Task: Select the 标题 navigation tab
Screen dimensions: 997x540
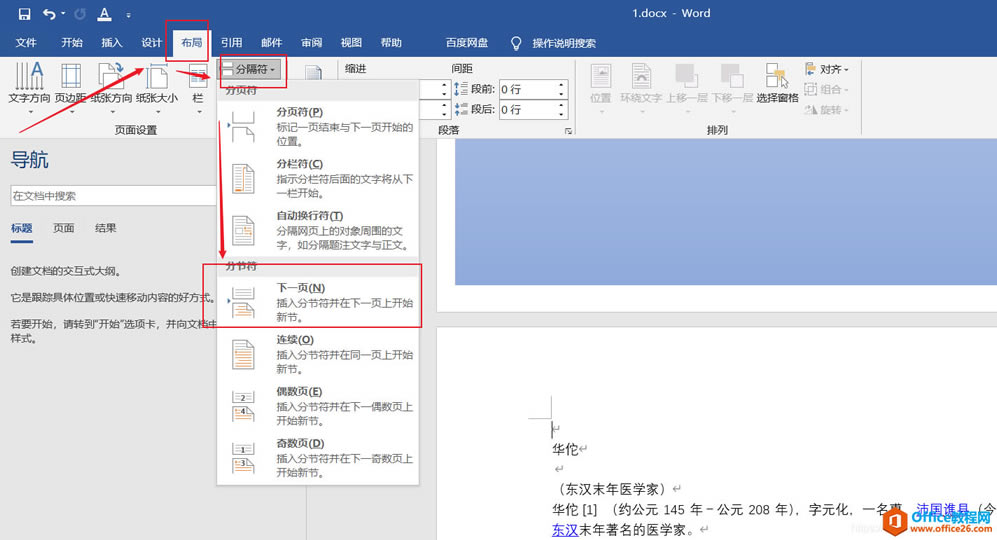Action: (22, 228)
